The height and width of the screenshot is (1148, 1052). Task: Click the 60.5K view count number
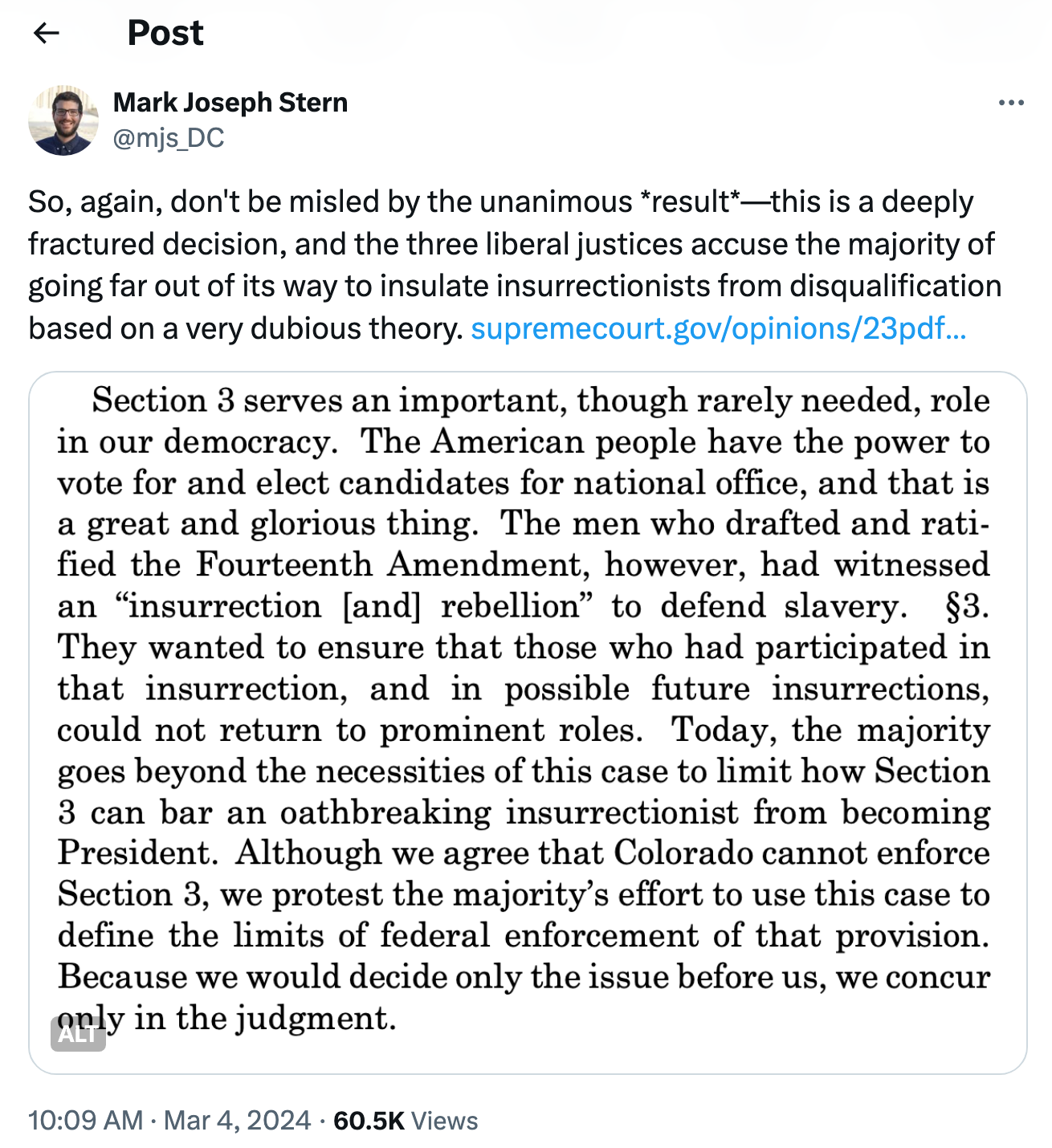click(369, 1120)
